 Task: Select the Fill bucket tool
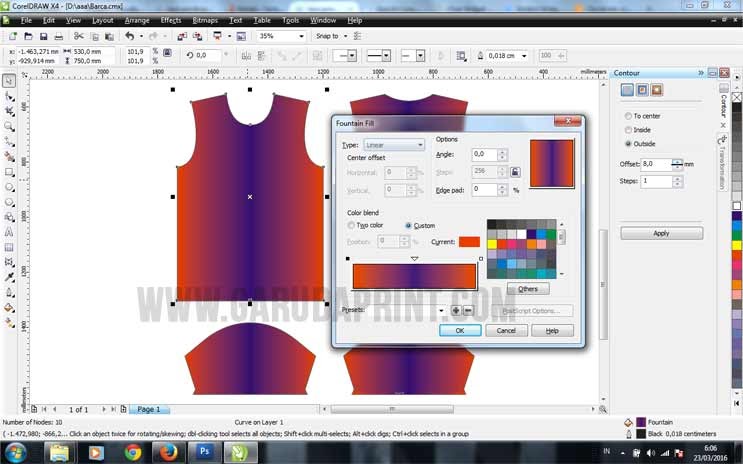coord(9,308)
